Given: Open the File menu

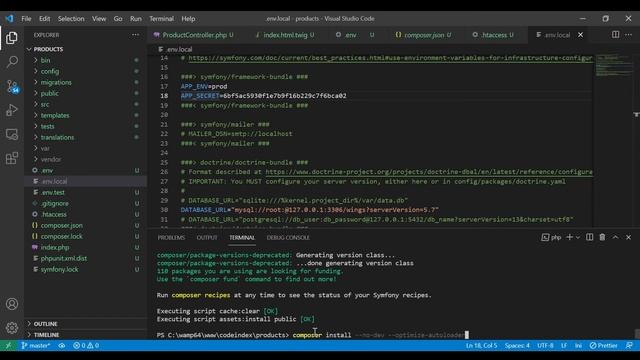Looking at the screenshot, I should click(26, 19).
